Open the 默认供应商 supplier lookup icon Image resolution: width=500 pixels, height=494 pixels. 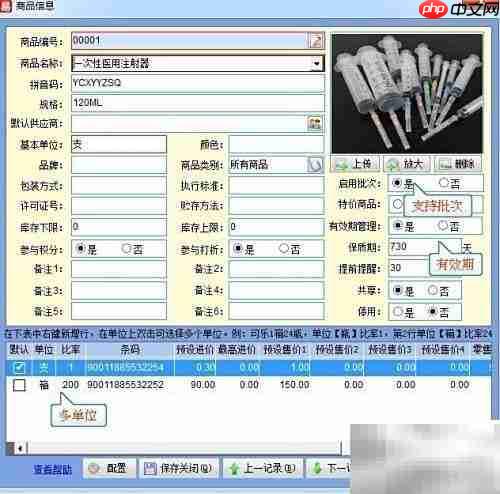[x=314, y=123]
